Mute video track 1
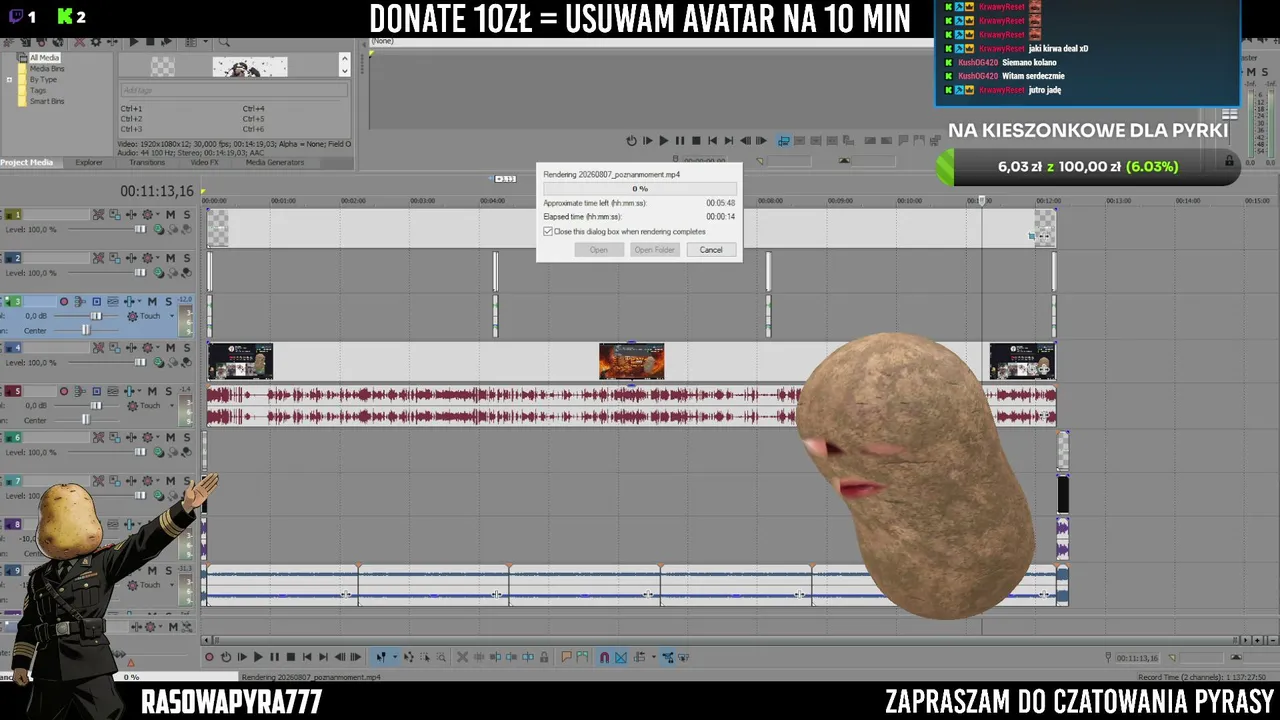Screen dimensions: 1280x720 pos(170,215)
